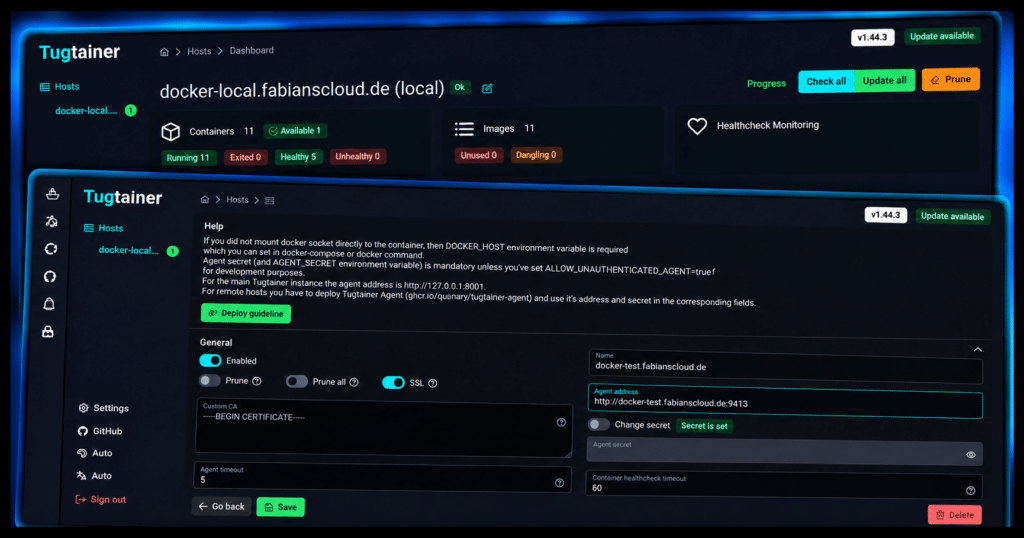Click inside the Container healthcheck timeout field
The width and height of the screenshot is (1024, 538).
(784, 484)
